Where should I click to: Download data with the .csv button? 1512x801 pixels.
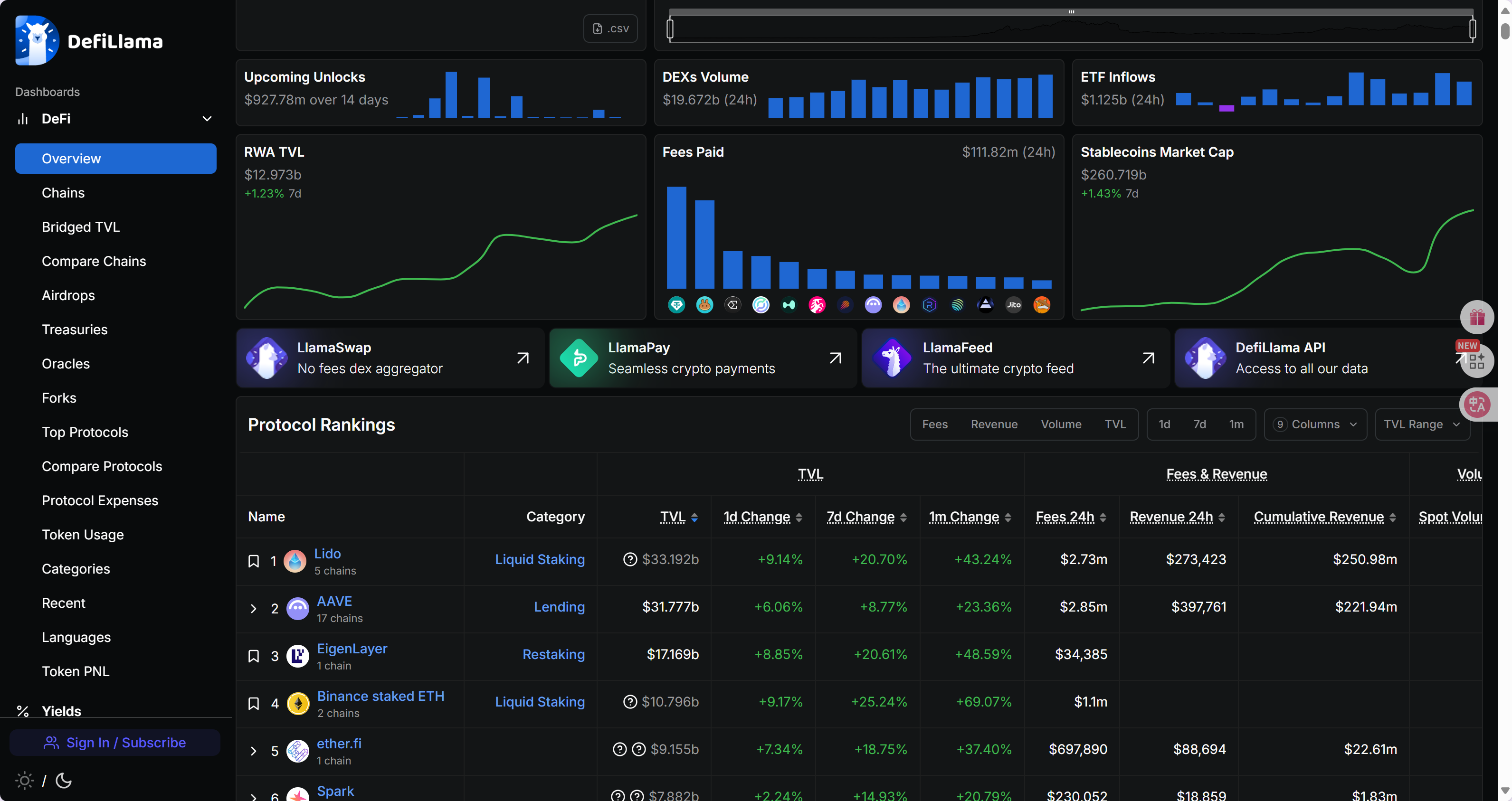point(610,28)
